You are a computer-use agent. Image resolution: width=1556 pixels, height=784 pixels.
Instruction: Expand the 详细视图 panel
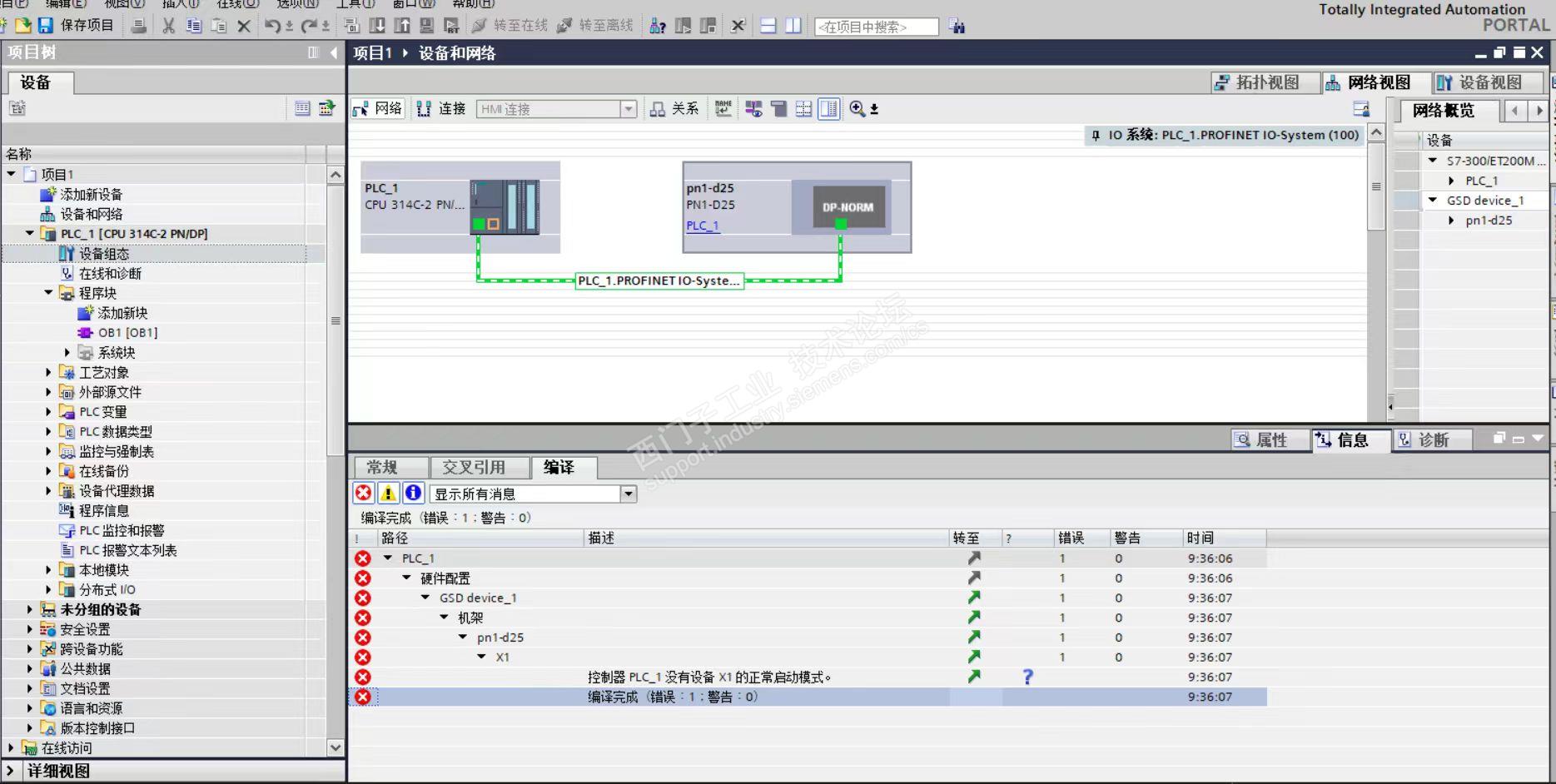[x=10, y=771]
